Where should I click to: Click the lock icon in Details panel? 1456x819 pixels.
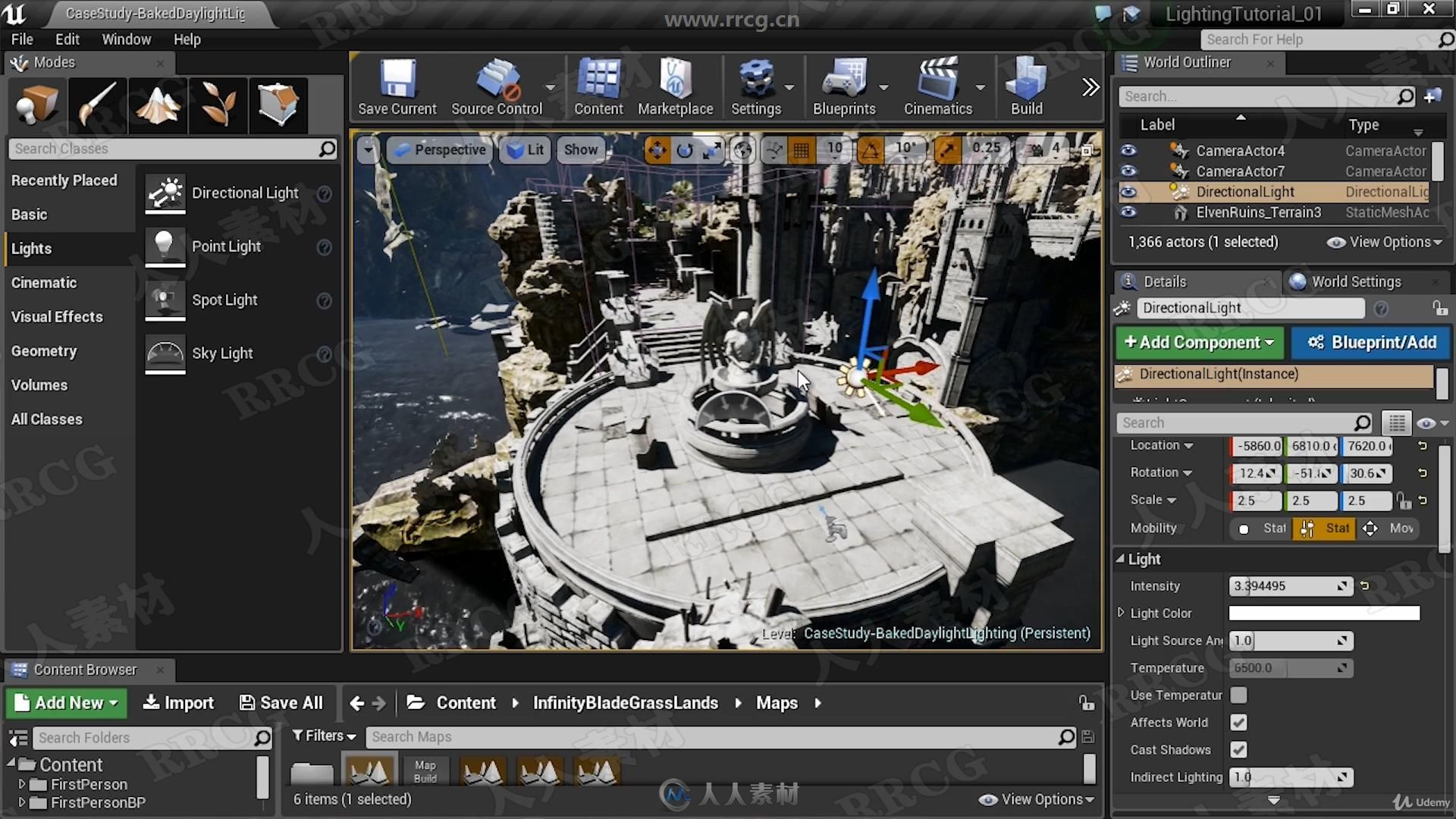(x=1439, y=308)
